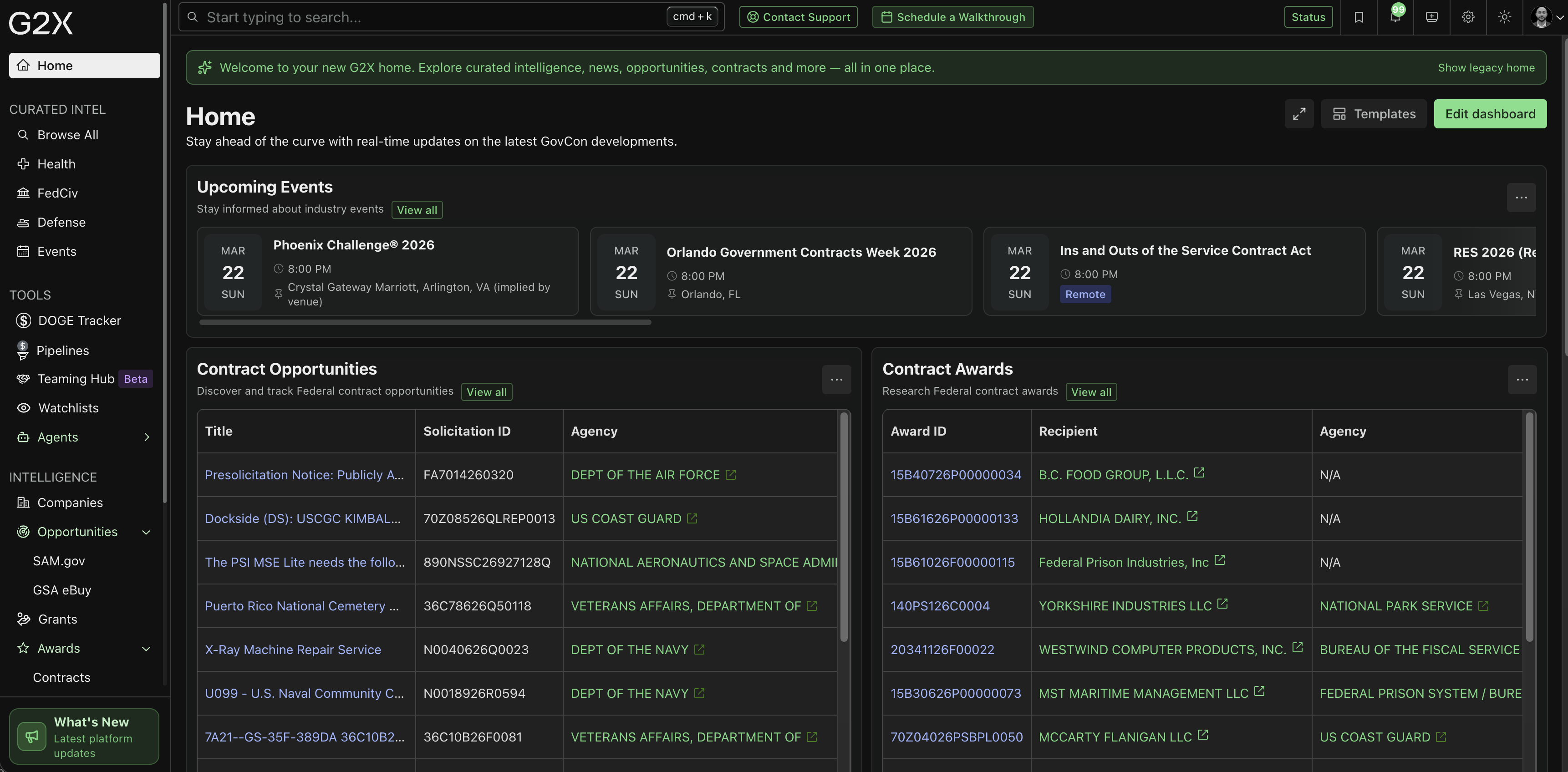Open Orlando Government Contracts Week 2026 event
Viewport: 1568px width, 772px height.
781,271
